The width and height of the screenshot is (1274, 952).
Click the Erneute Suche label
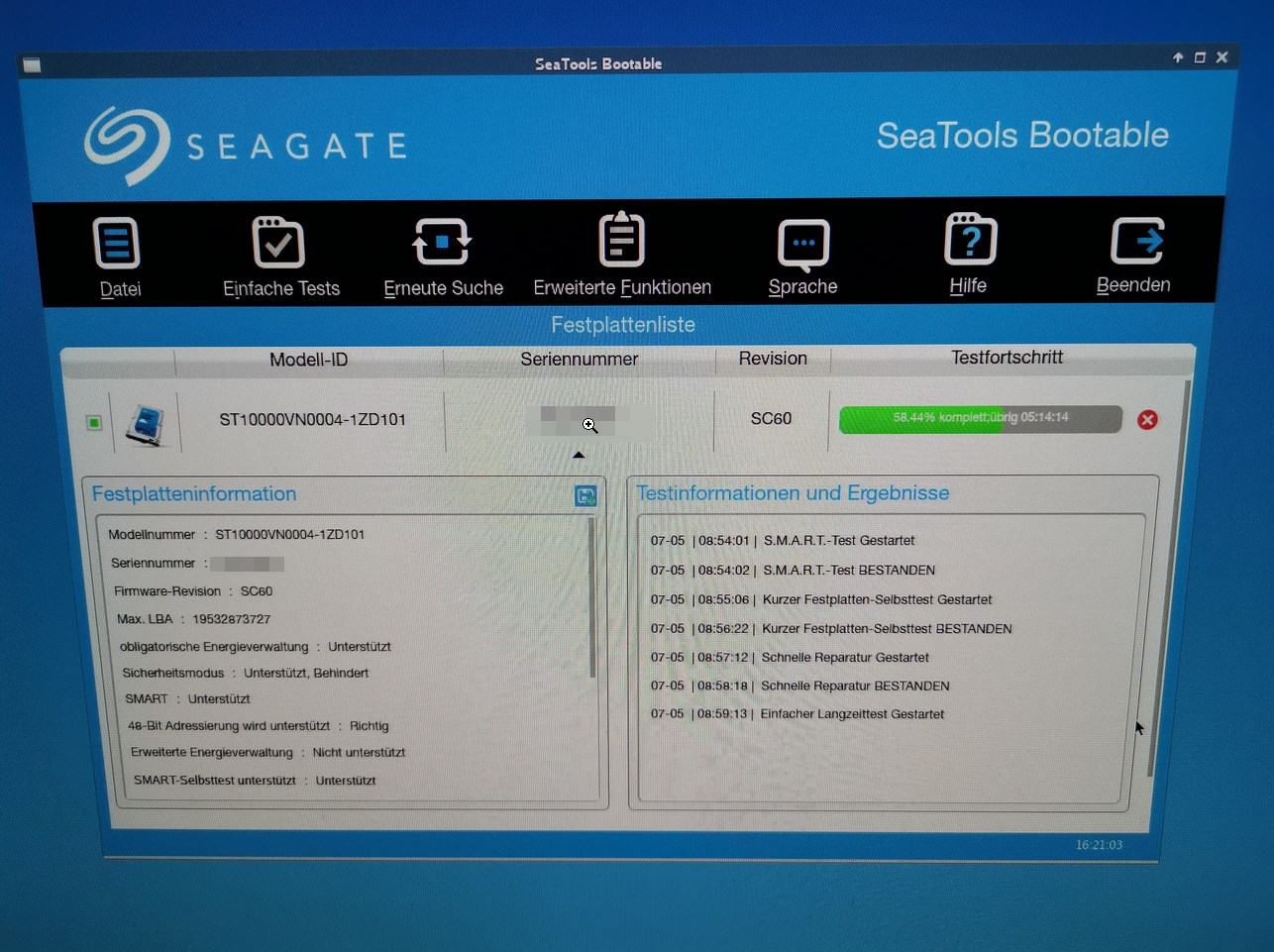click(443, 288)
